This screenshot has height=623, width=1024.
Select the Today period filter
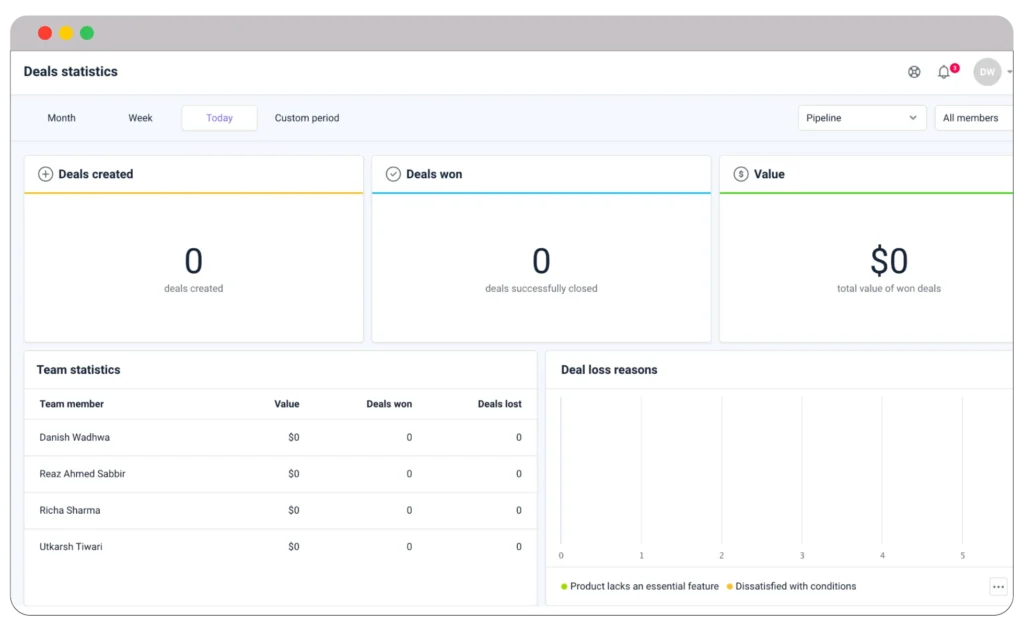pyautogui.click(x=219, y=117)
